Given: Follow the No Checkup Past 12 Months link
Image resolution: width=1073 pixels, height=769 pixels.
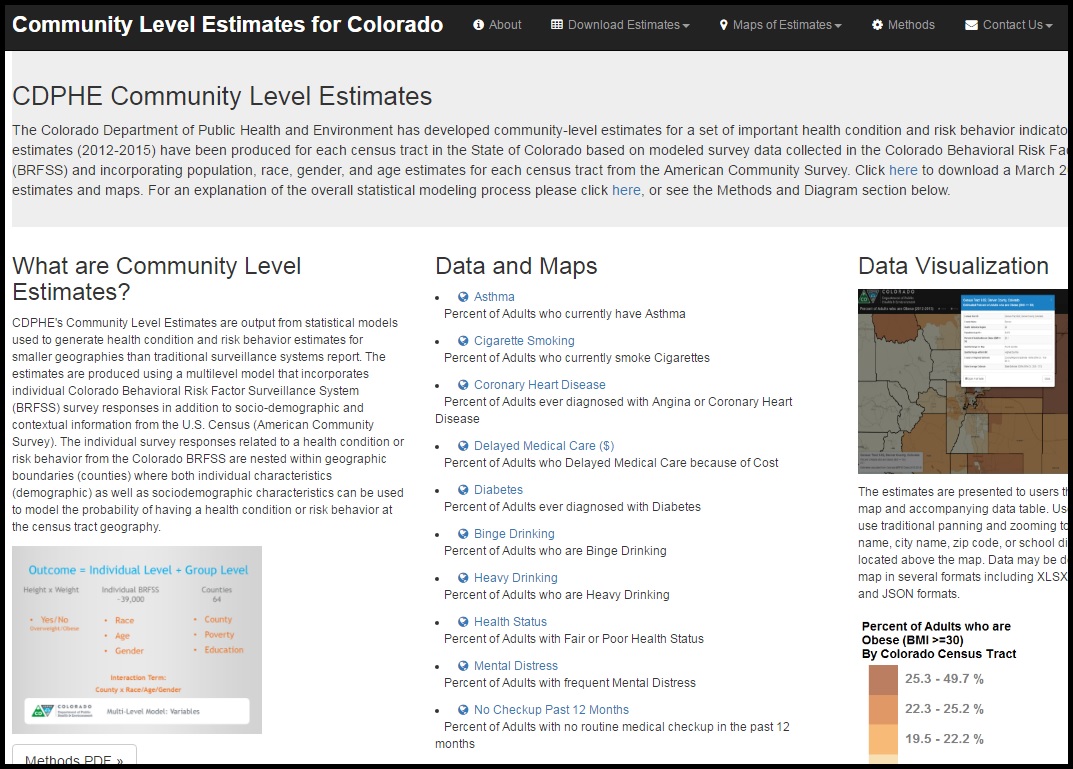Looking at the screenshot, I should 551,709.
